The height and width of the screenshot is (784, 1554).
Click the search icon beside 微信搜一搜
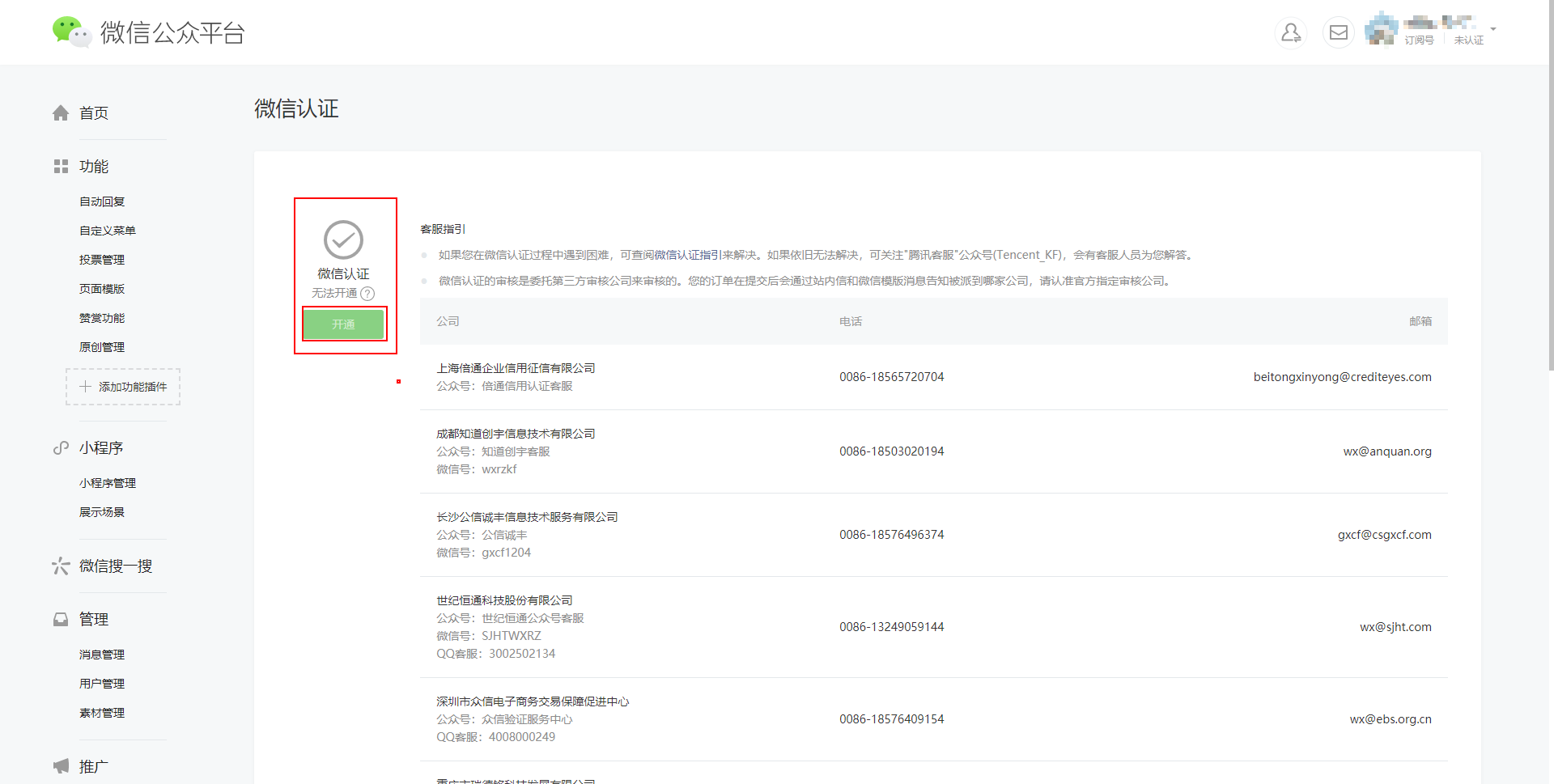pyautogui.click(x=61, y=566)
